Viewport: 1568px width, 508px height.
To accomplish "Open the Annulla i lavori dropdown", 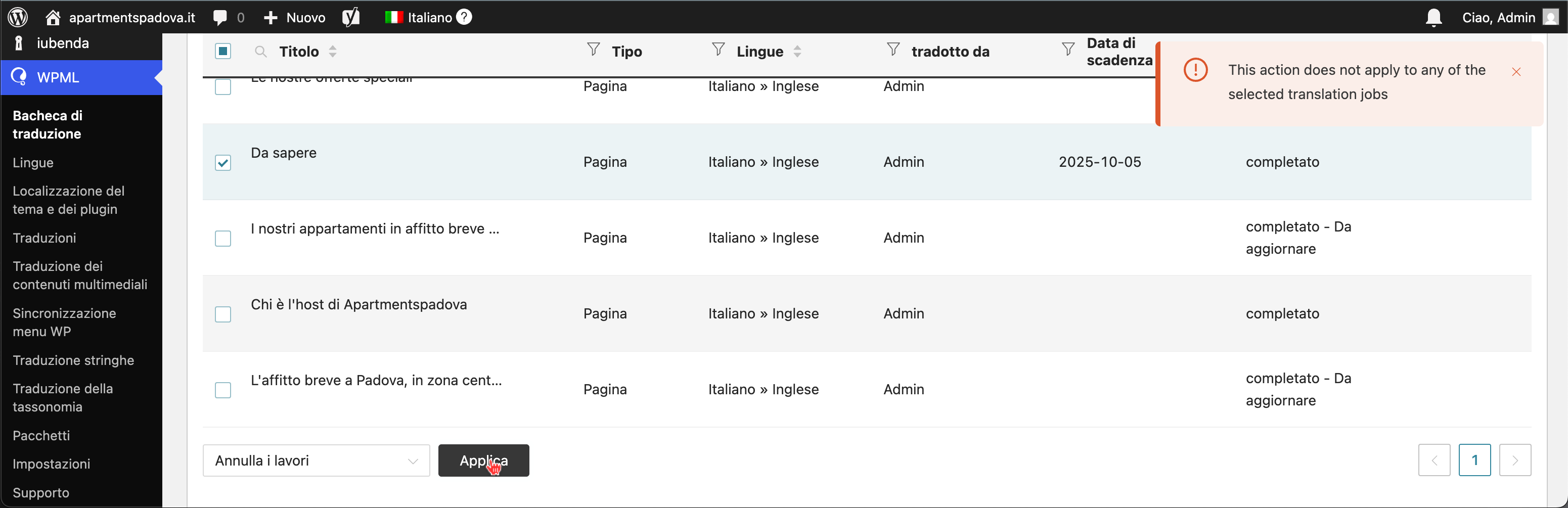I will pyautogui.click(x=316, y=460).
